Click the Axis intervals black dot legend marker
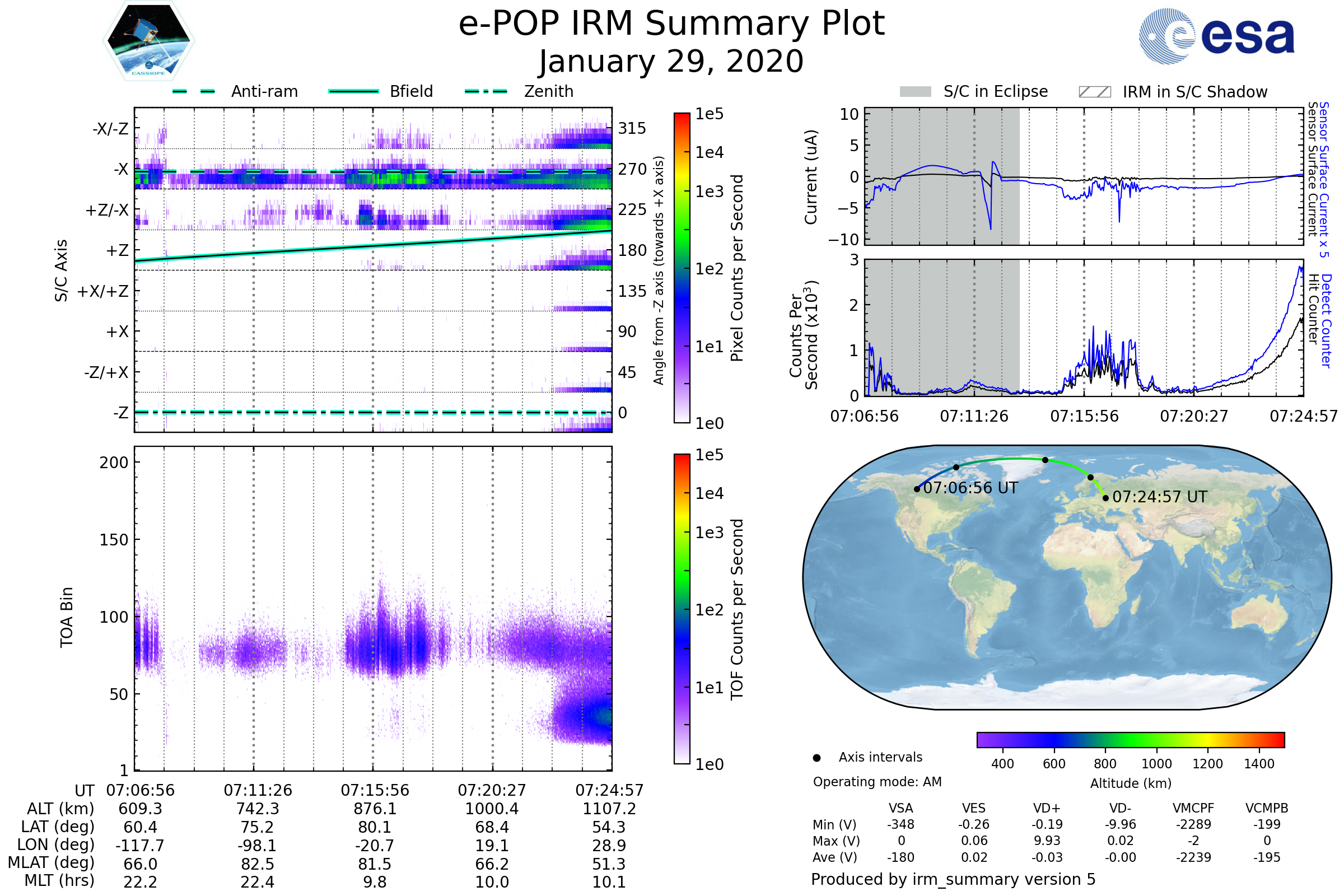The image size is (1344, 896). pyautogui.click(x=816, y=758)
